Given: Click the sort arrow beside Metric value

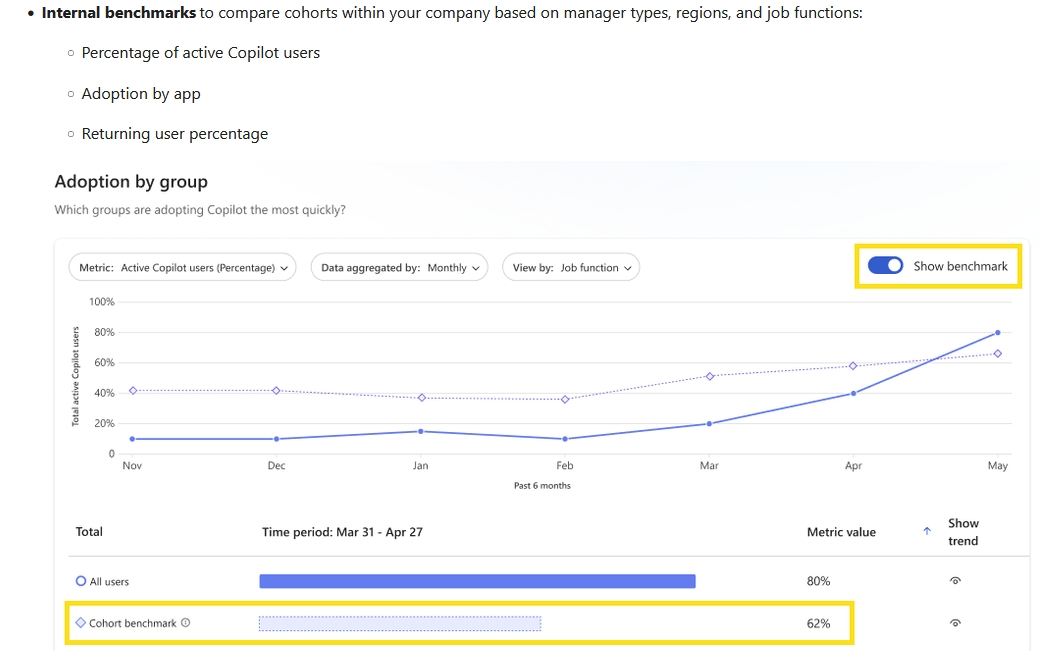Looking at the screenshot, I should (x=927, y=532).
